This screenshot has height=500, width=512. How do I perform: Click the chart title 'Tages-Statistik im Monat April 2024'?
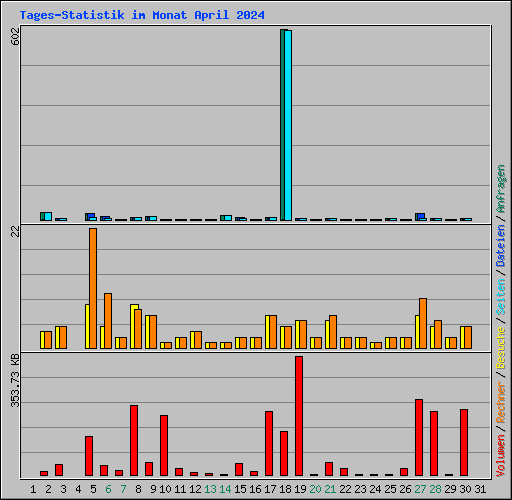[142, 15]
